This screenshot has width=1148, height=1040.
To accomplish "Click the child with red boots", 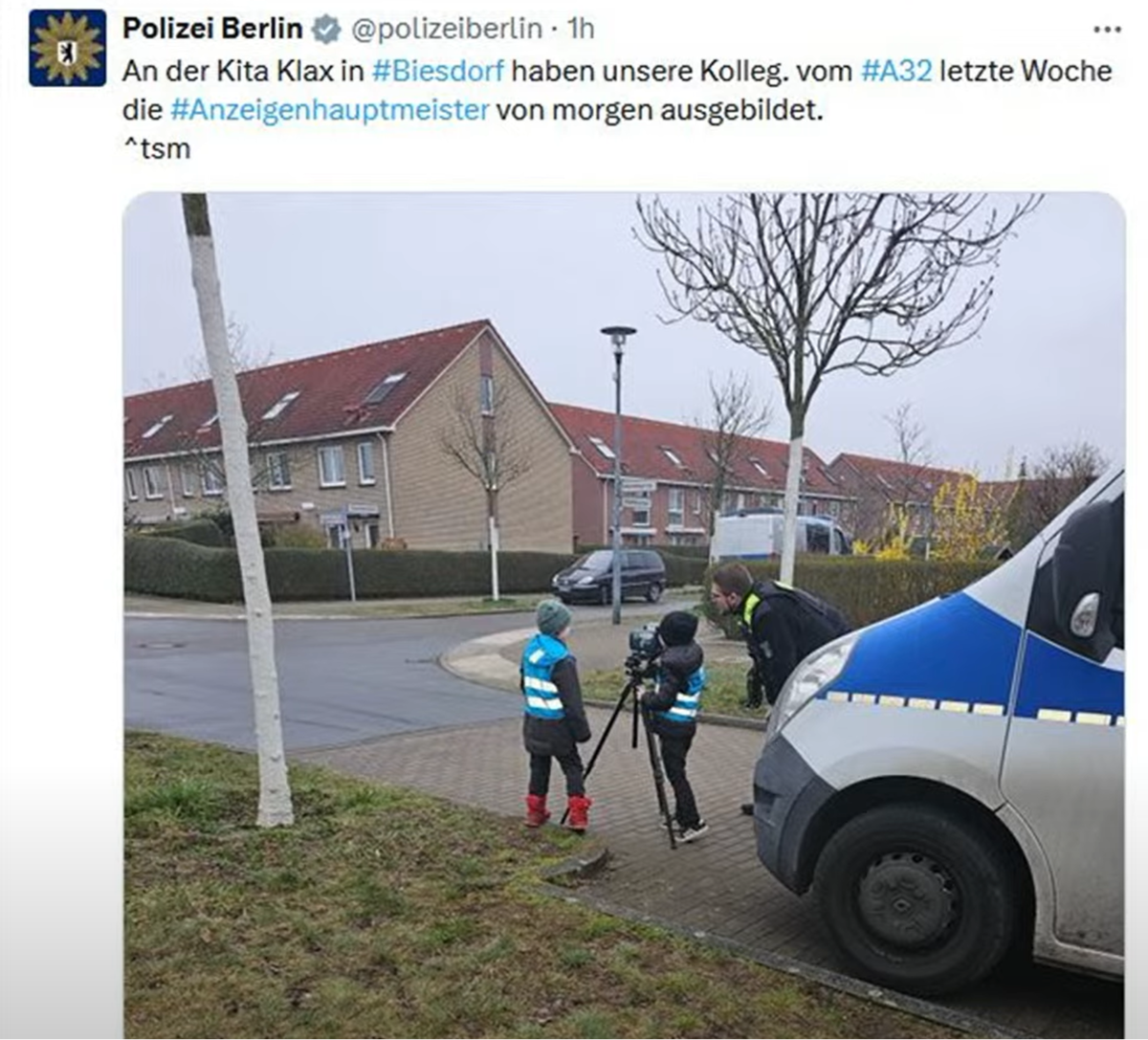I will pos(554,714).
